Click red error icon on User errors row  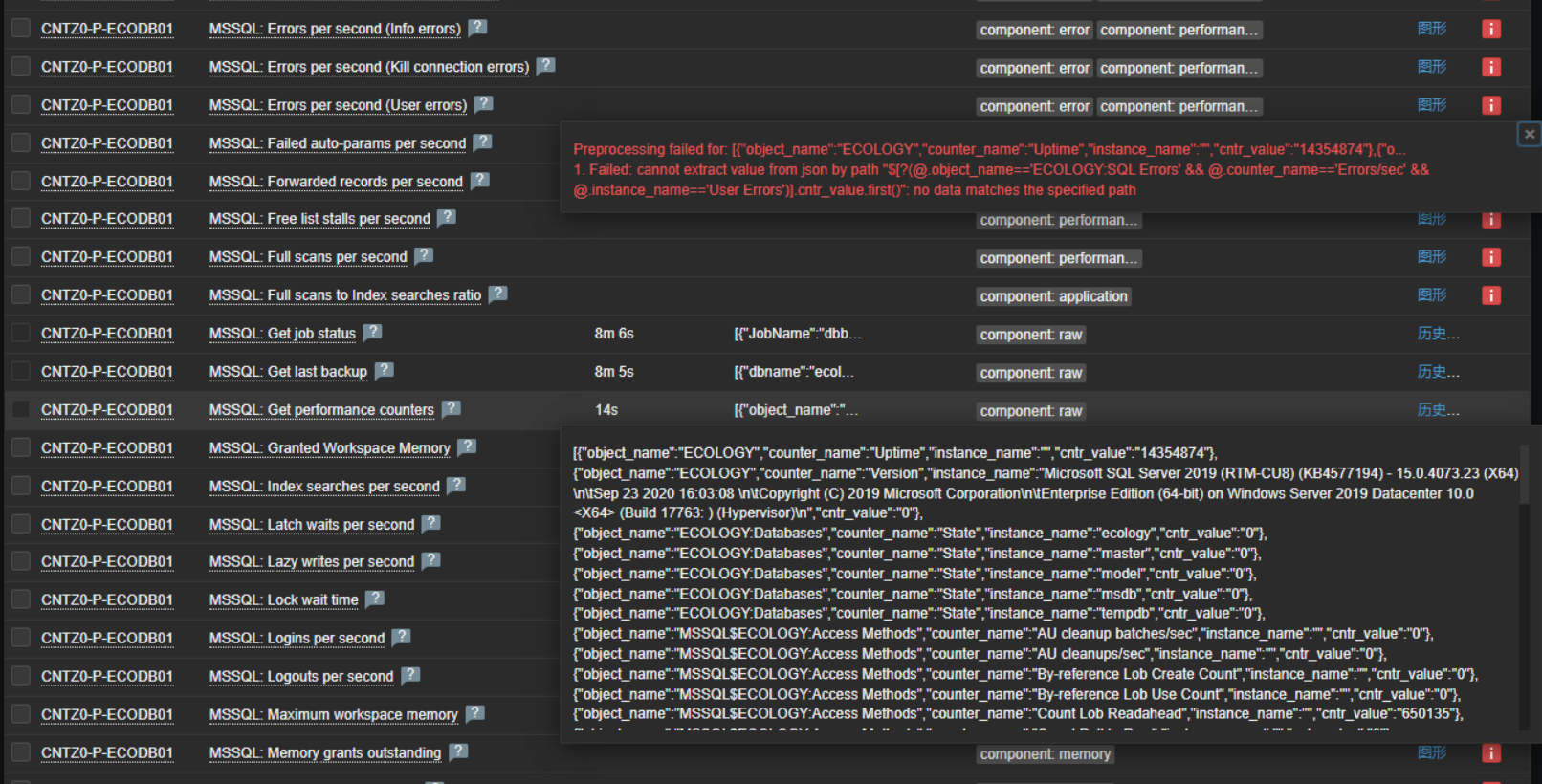(1490, 105)
